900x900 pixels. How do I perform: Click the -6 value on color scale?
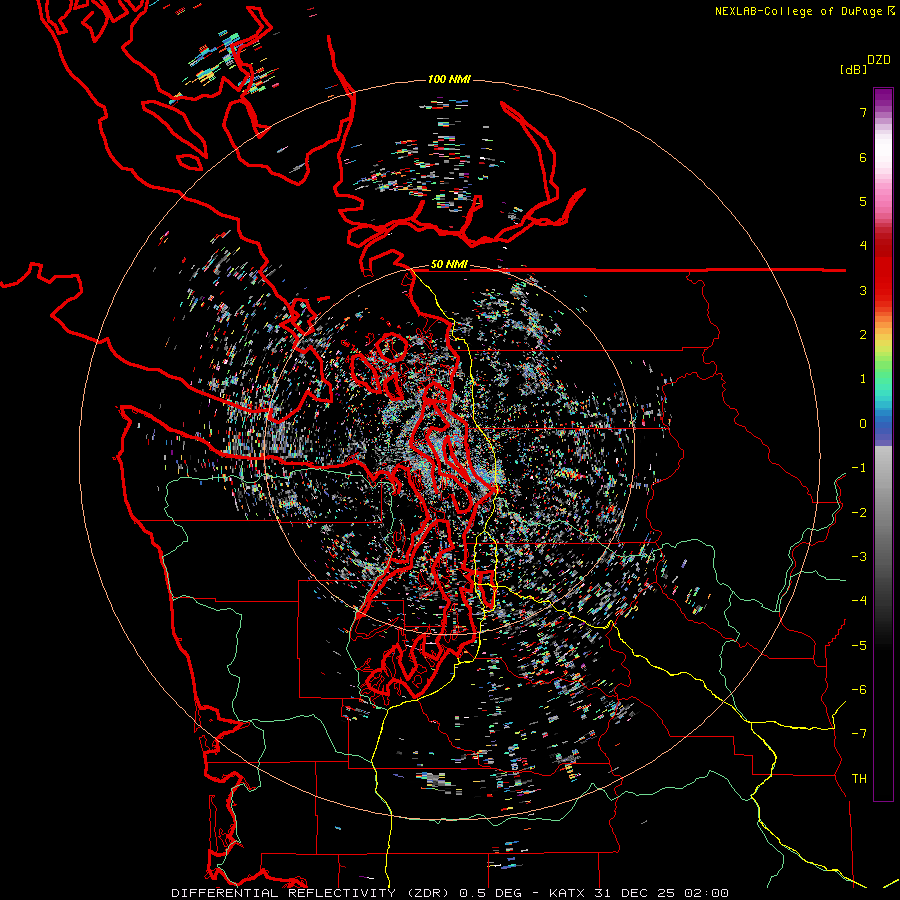pyautogui.click(x=859, y=690)
